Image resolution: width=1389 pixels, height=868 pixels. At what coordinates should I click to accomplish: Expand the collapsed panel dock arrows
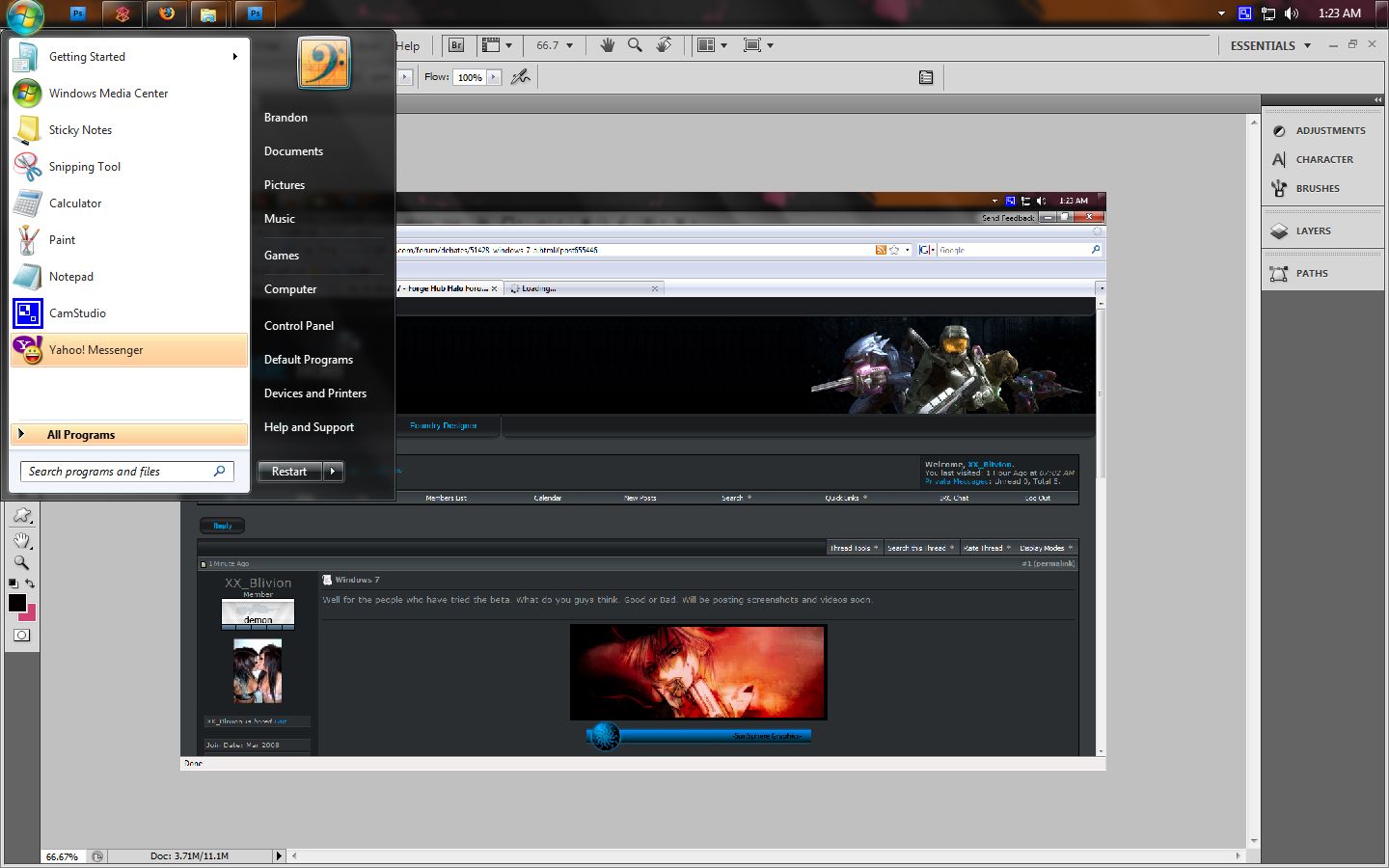click(1377, 100)
